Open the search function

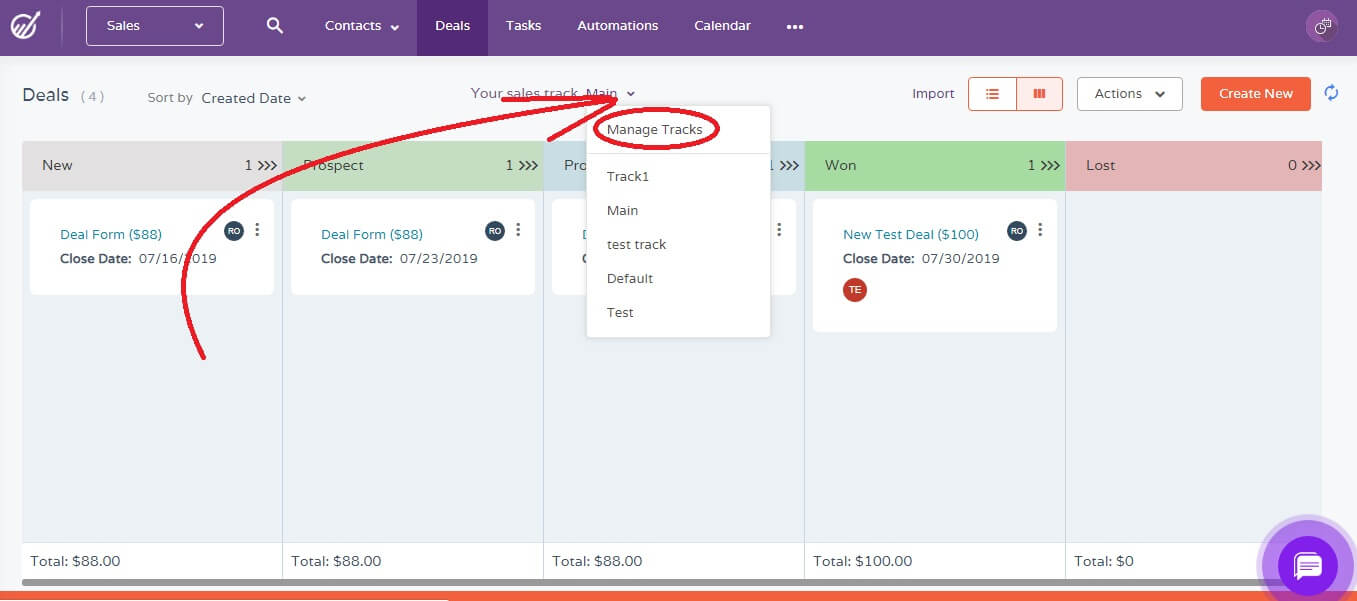[x=274, y=25]
